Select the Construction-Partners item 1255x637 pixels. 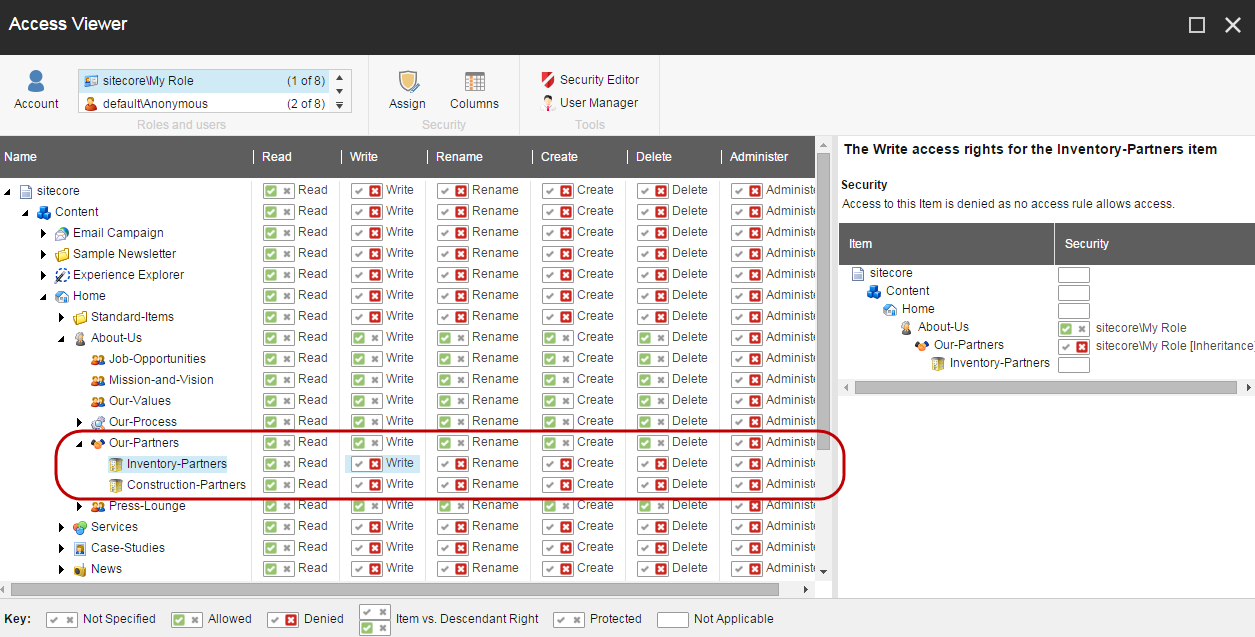point(185,485)
